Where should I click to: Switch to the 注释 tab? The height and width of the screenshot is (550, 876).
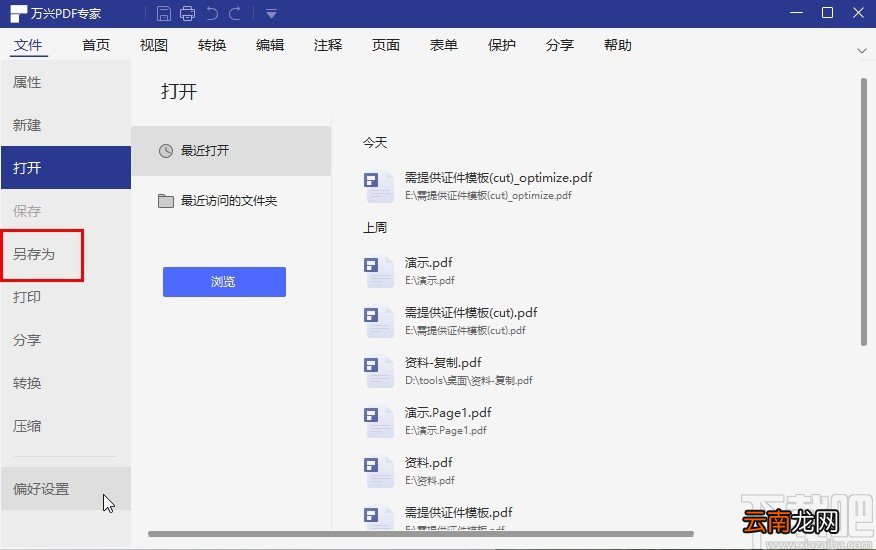(x=328, y=45)
